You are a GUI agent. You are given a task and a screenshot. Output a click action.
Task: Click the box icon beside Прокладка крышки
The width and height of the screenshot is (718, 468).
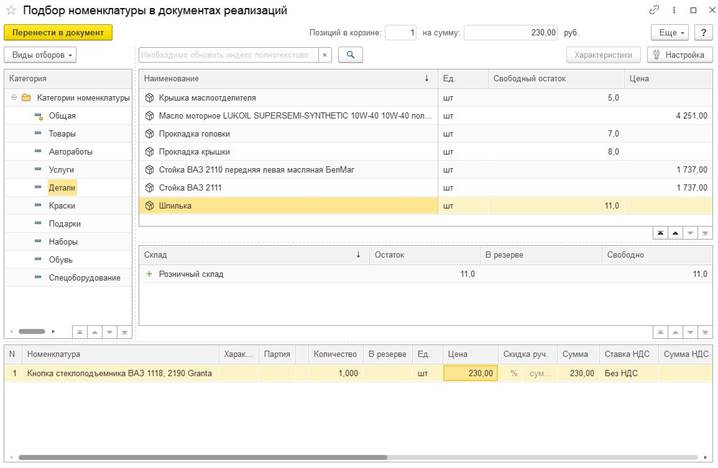149,152
